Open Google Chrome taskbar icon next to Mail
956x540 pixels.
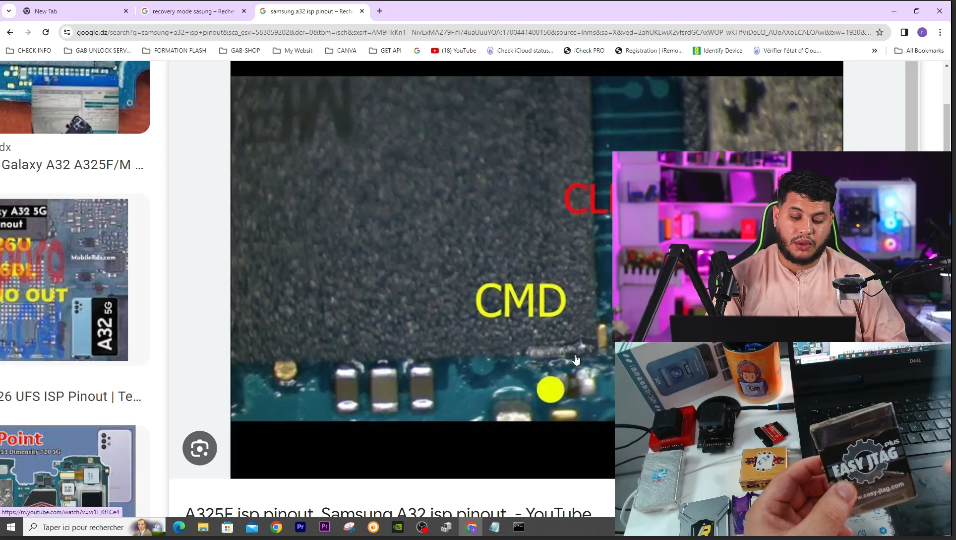click(x=276, y=527)
